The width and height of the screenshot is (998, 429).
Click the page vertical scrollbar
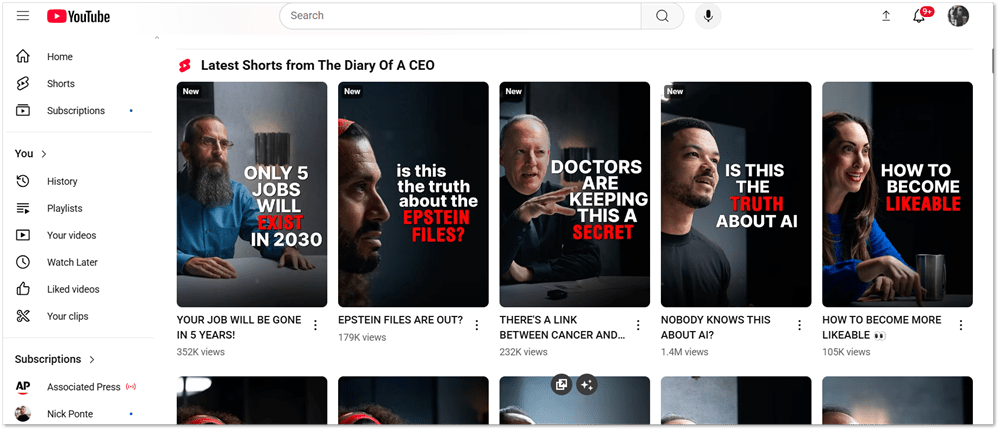[994, 60]
